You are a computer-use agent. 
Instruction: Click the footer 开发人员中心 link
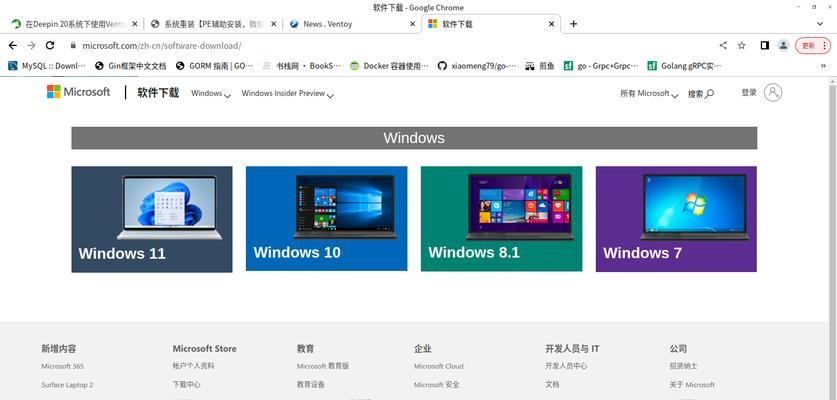click(566, 366)
